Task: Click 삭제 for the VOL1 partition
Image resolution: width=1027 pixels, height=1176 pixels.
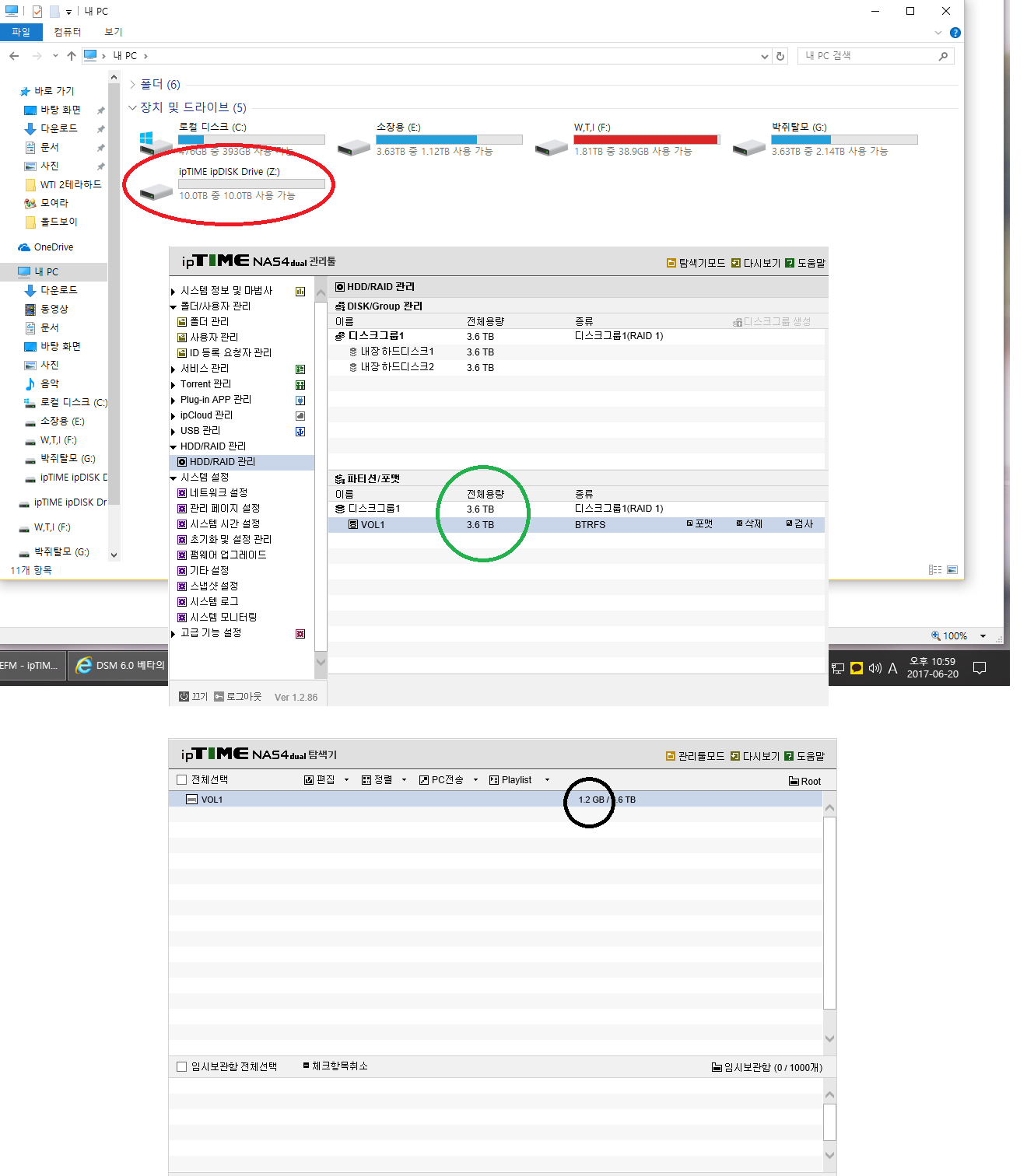Action: [749, 524]
